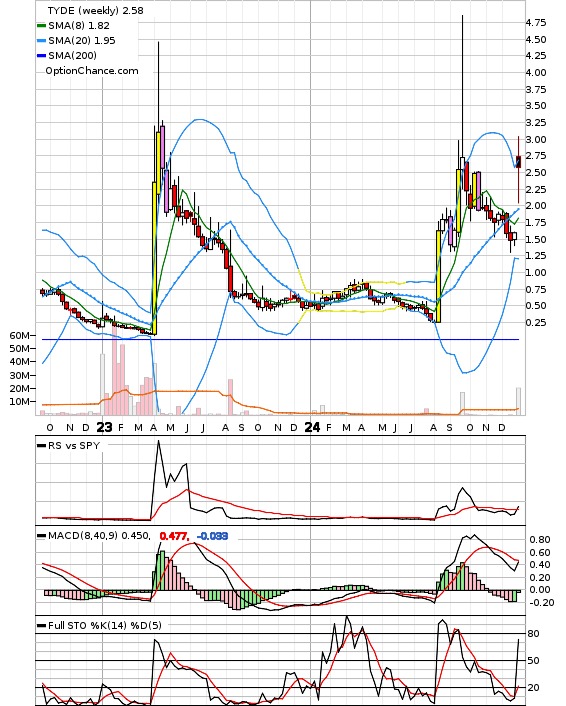Click the 2.00 price axis label
Screen dimensions: 566x706
coord(536,206)
